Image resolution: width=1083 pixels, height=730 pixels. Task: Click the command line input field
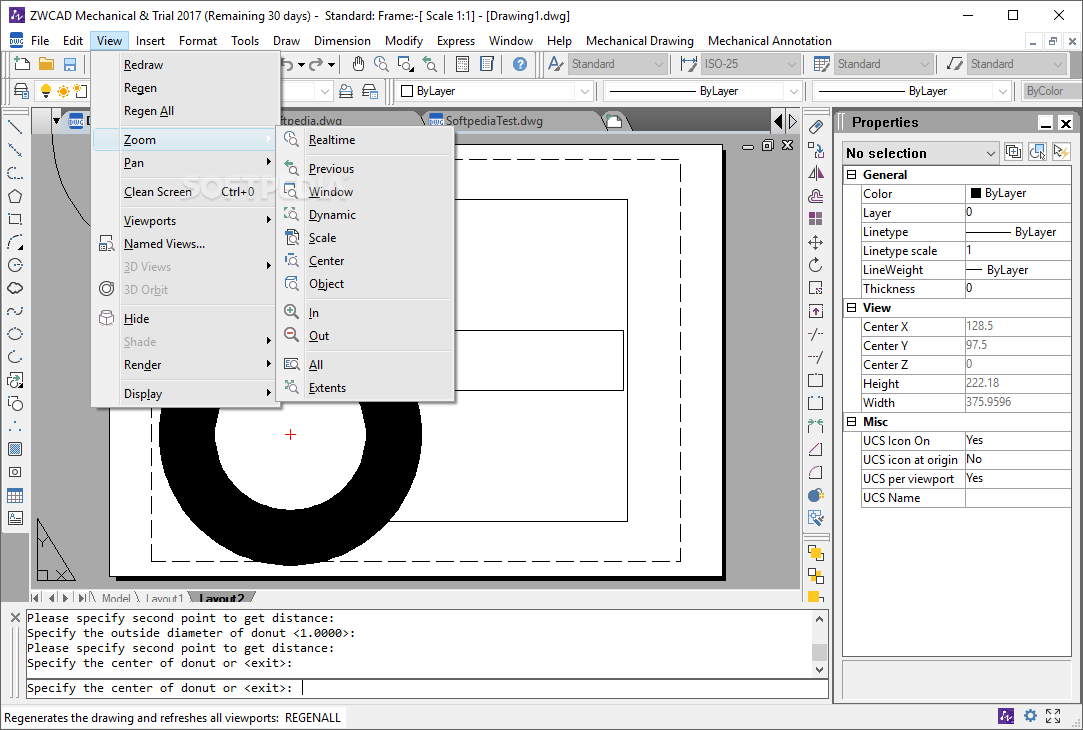(427, 688)
